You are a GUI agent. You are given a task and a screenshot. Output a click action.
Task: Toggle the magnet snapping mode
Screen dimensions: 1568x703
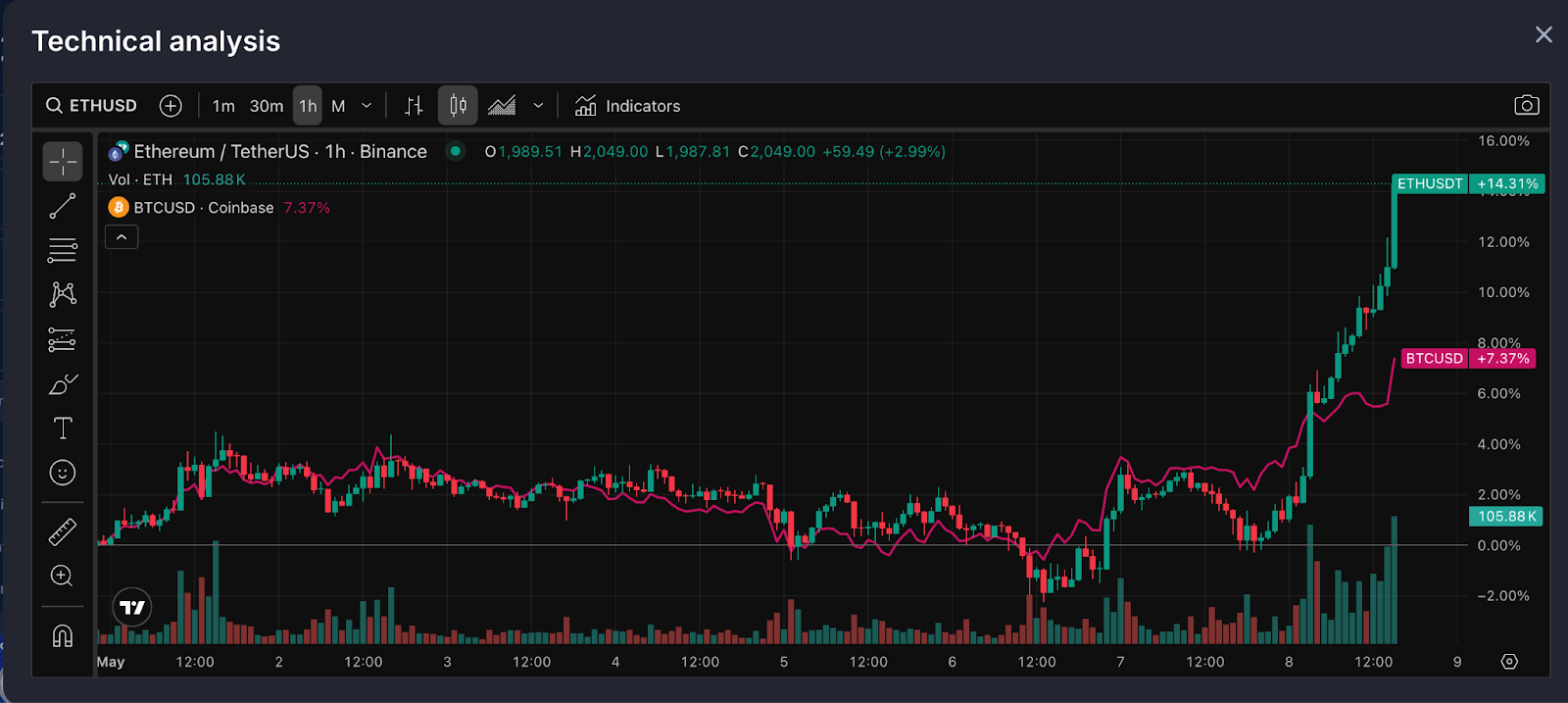click(63, 635)
